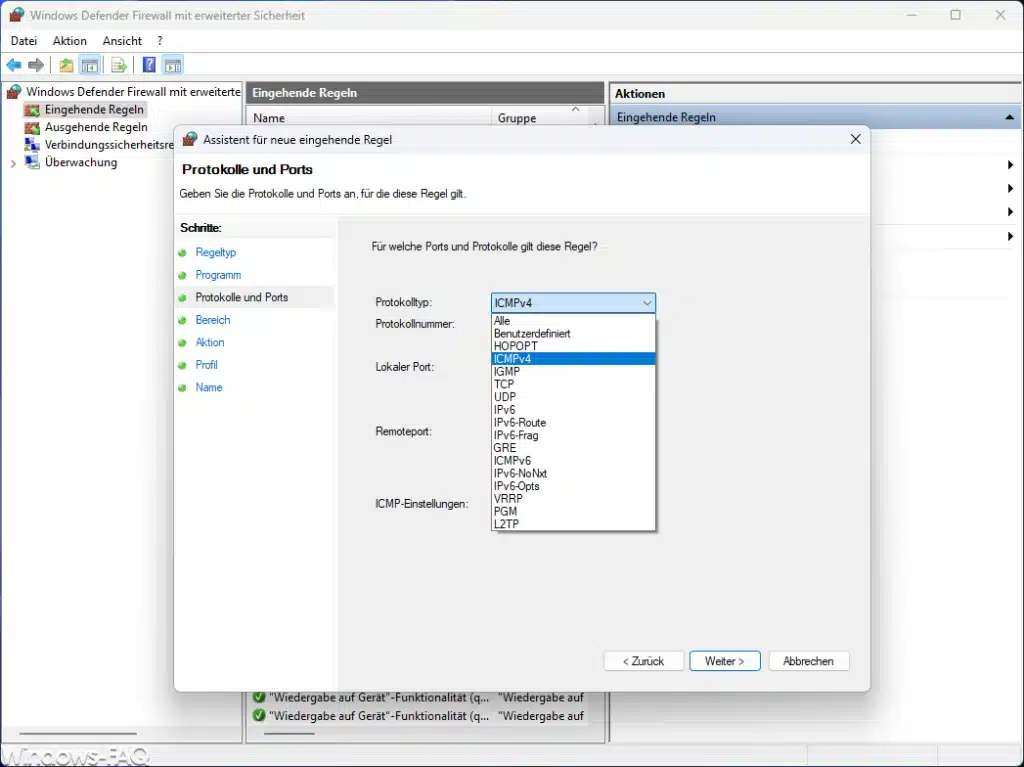The width and height of the screenshot is (1024, 767).
Task: Sort rules by the Gruppe column header
Action: (x=541, y=118)
